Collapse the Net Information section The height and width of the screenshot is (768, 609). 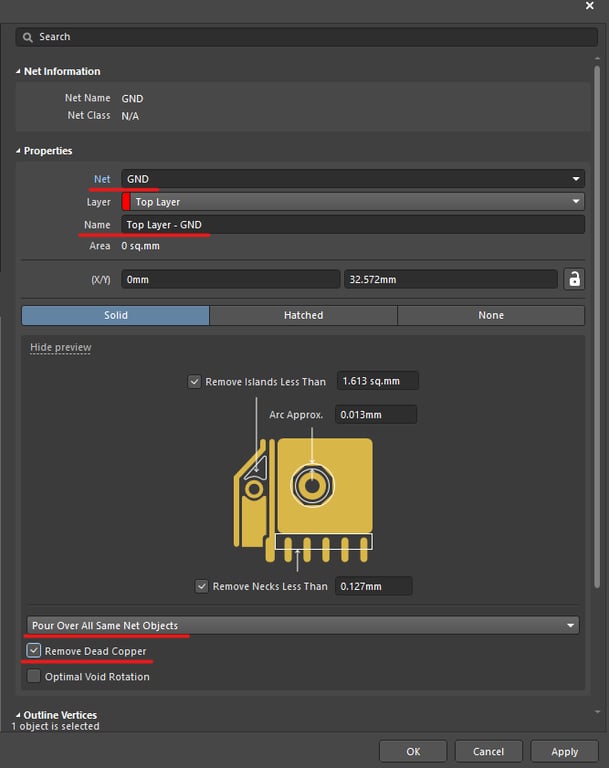[18, 72]
